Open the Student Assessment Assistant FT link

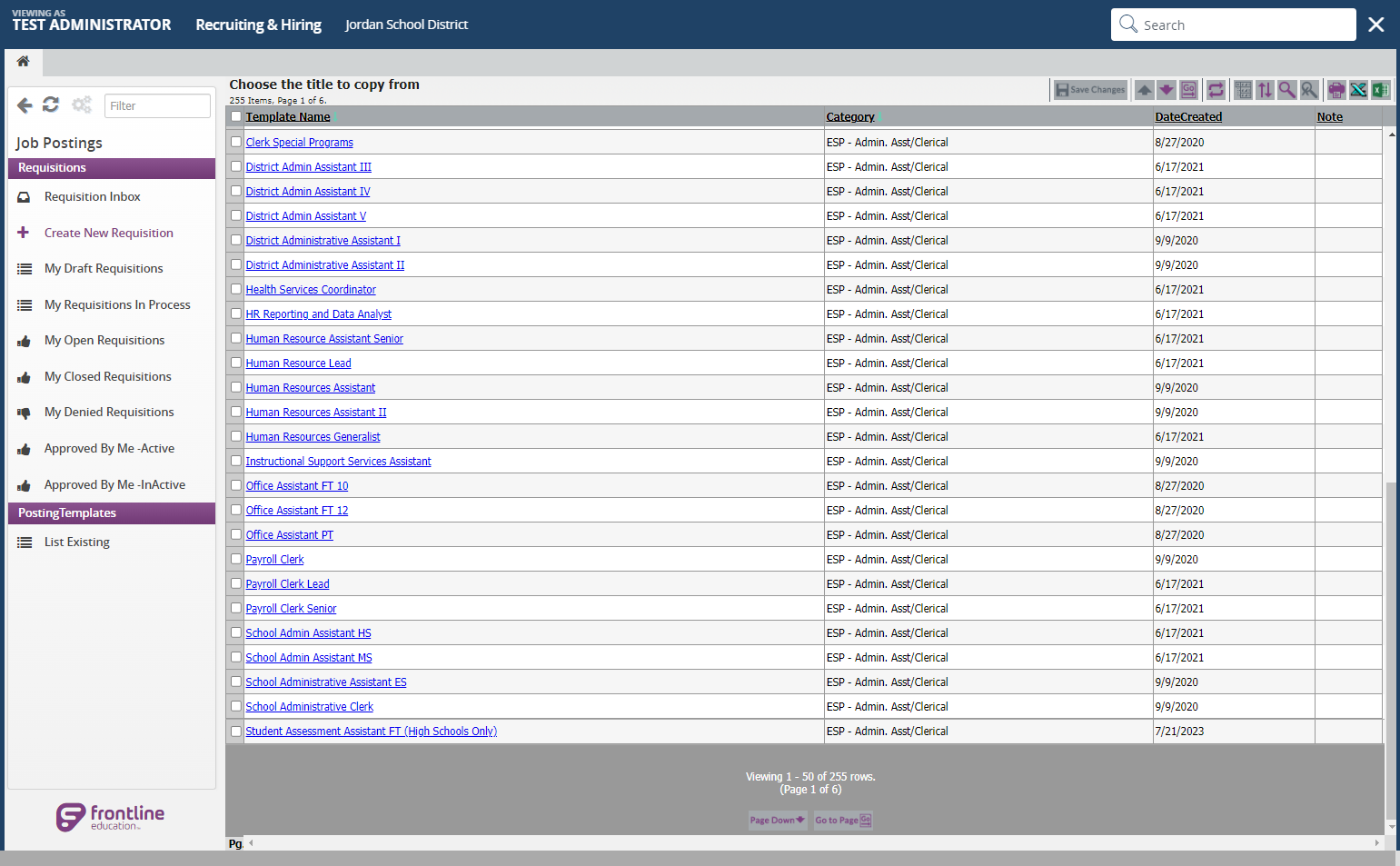point(372,732)
